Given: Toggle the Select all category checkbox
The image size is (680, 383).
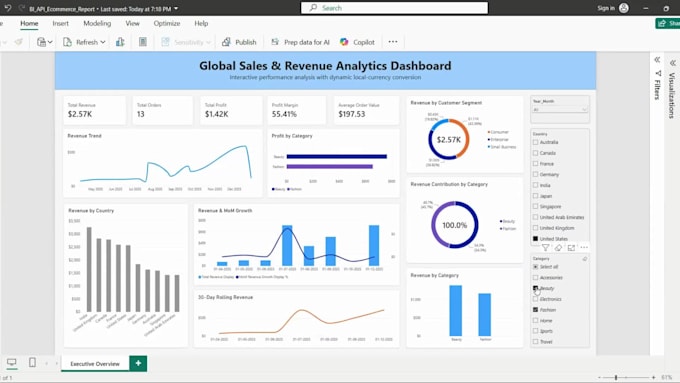Looking at the screenshot, I should pos(536,267).
